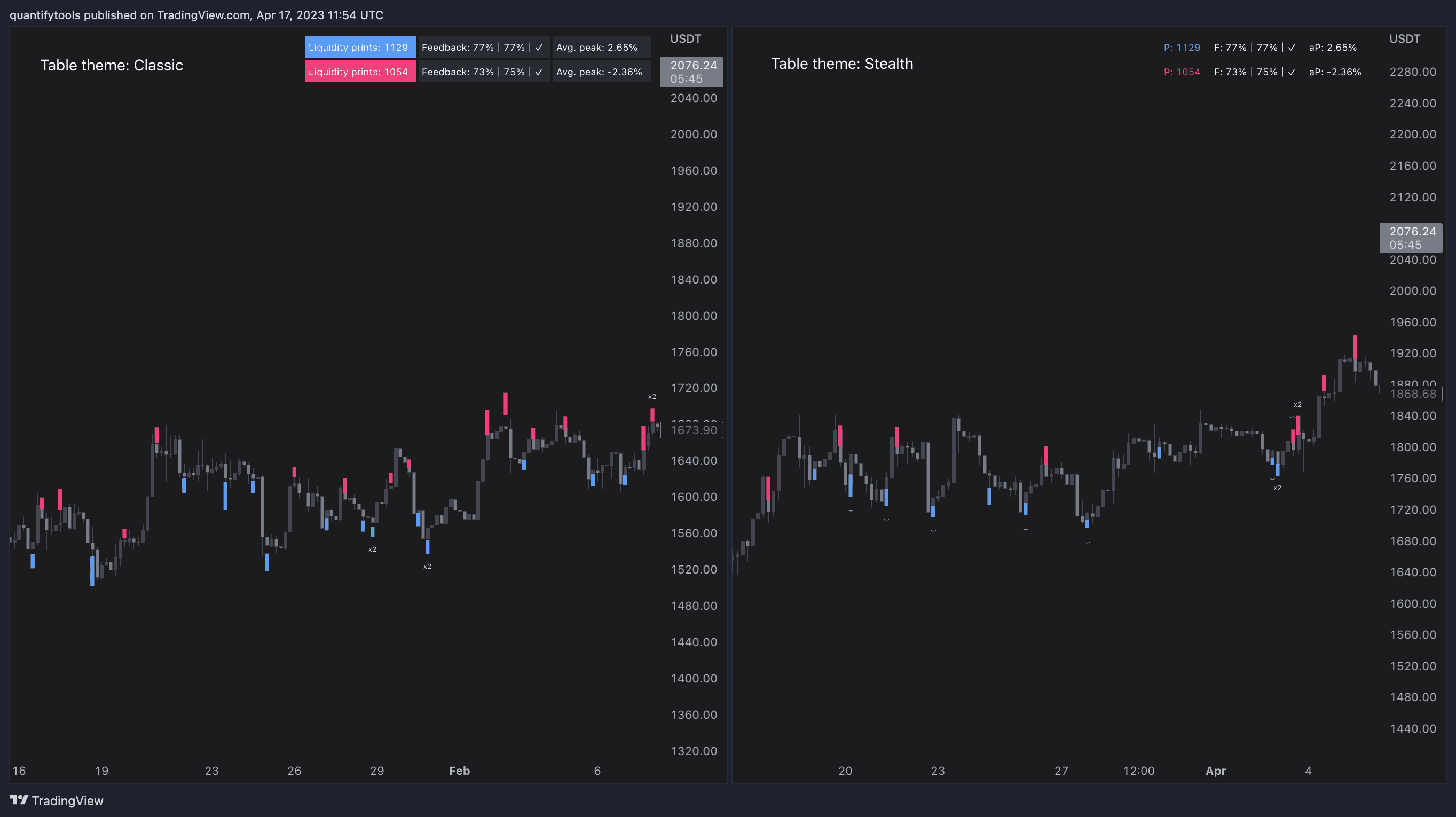Click the Feb date label on time axis
This screenshot has width=1456, height=817.
coord(459,770)
